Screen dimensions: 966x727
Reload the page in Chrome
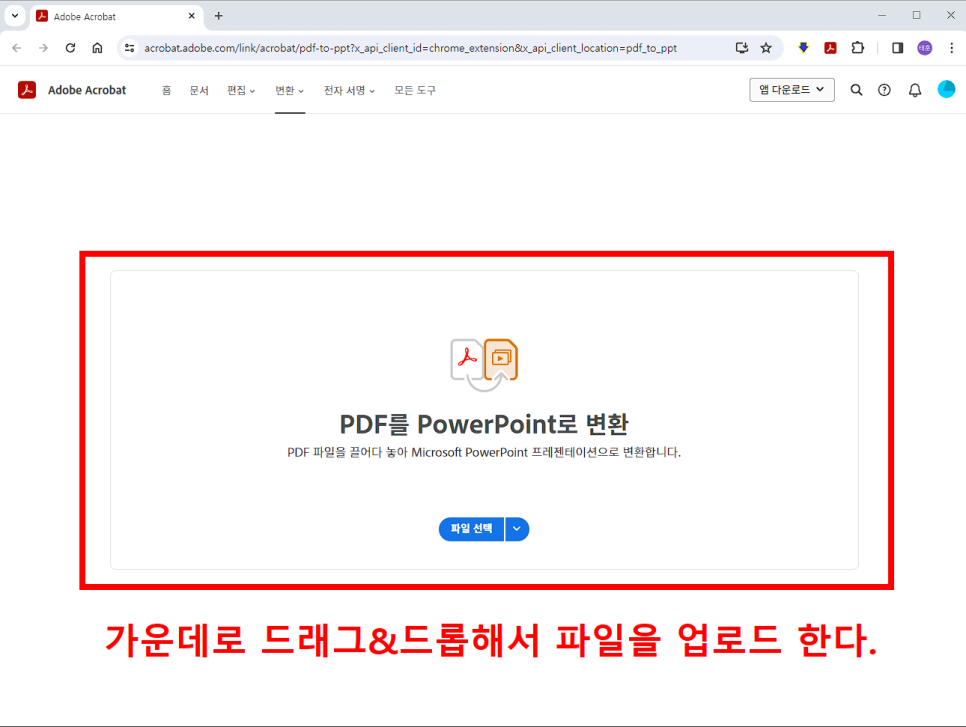(x=70, y=47)
